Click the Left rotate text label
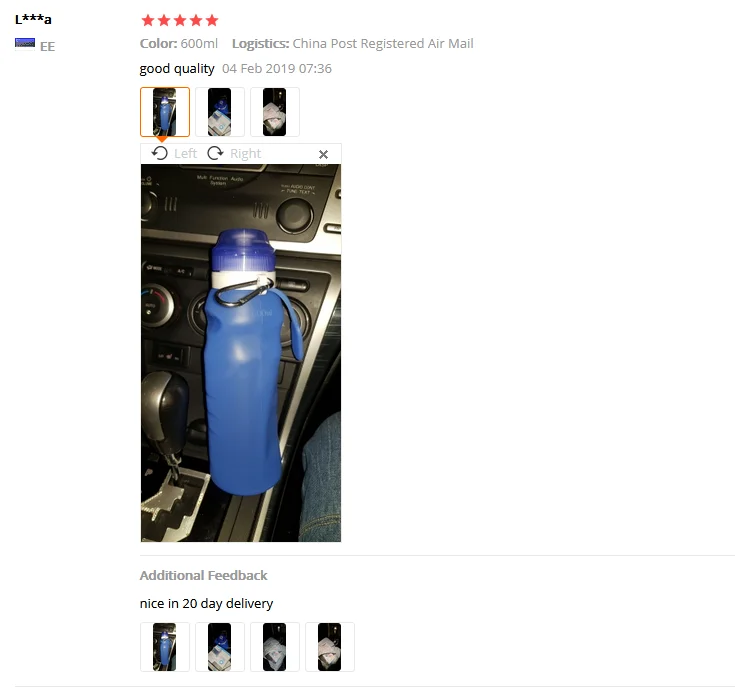735x695 pixels. pos(186,154)
